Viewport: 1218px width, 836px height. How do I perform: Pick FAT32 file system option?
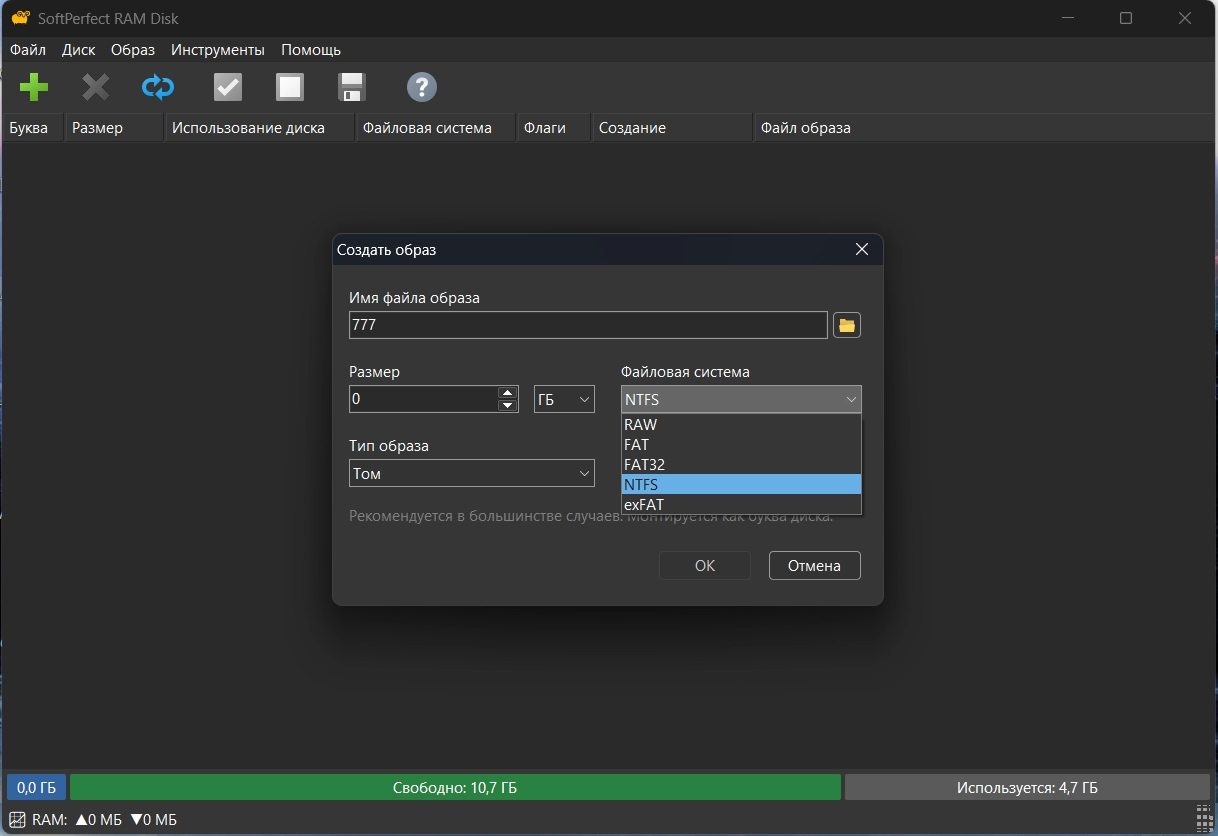[740, 465]
